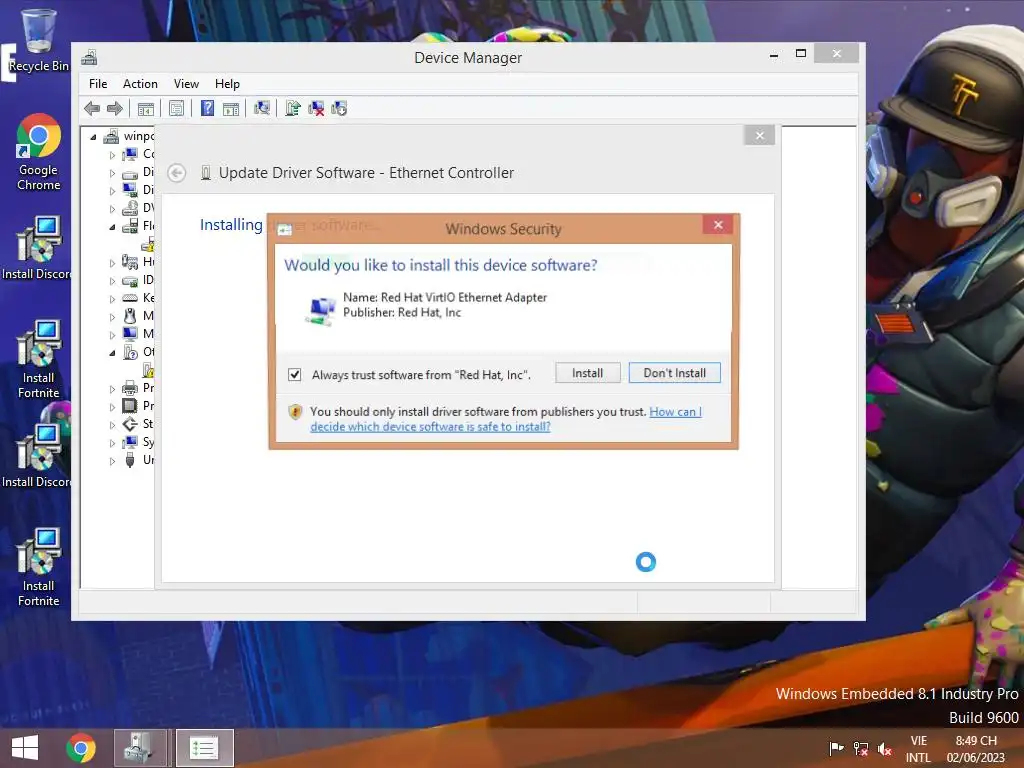Toggle the show/hide action pane toolbar icon
Screen dimensions: 1024x768
tap(231, 108)
